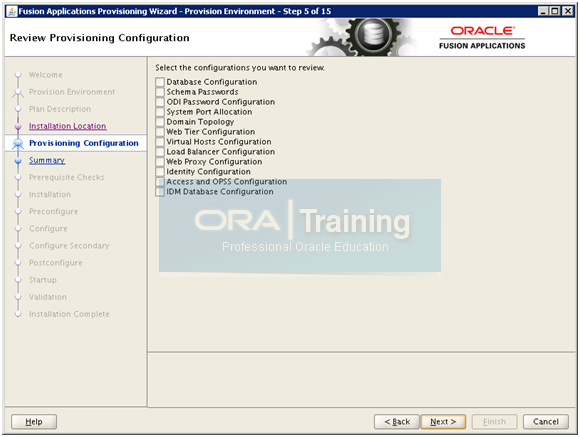Screen dimensions: 580x437
Task: Click the Plan Description step bullet
Action: click(18, 109)
